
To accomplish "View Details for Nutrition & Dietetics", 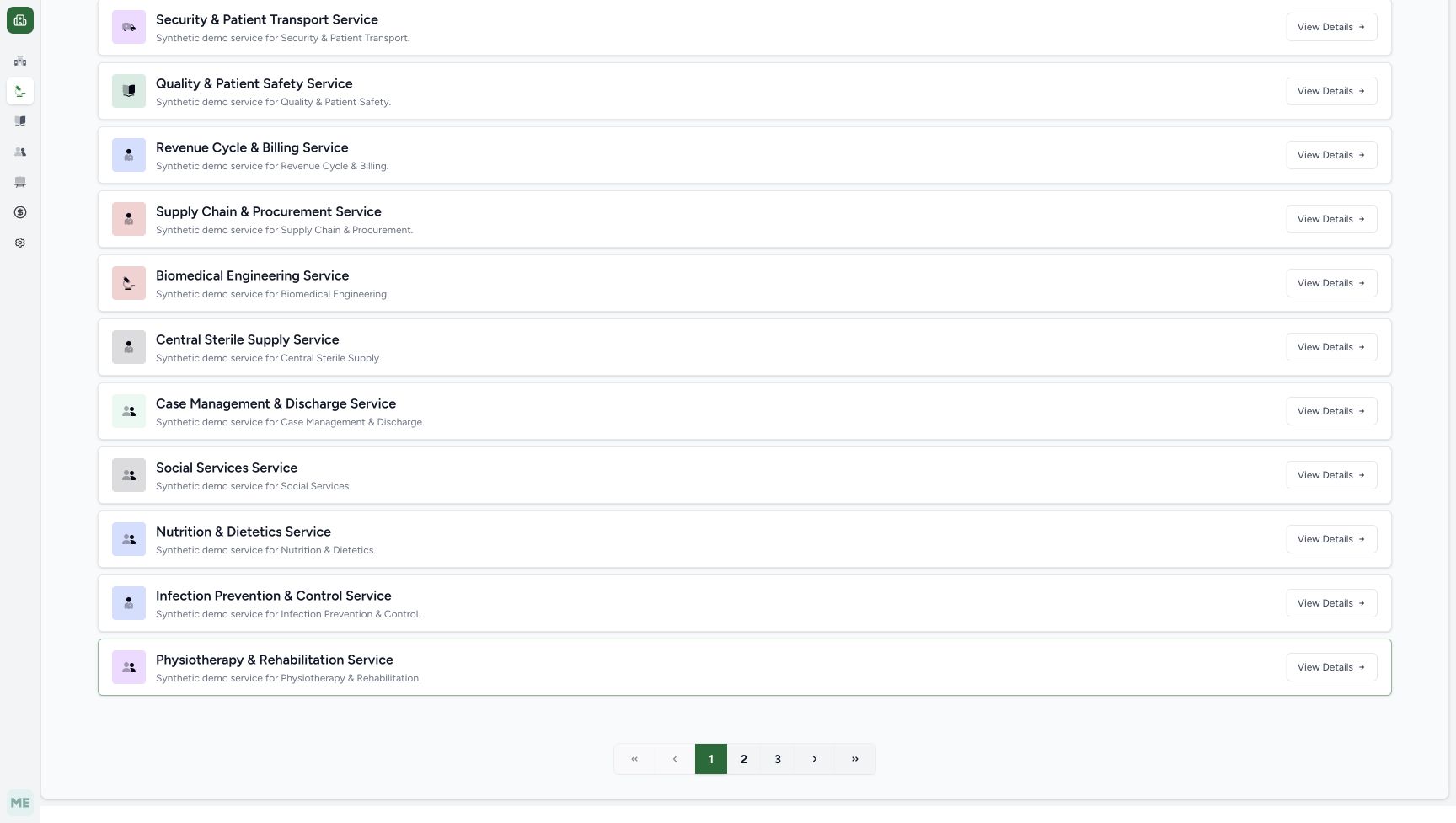I will 1331,539.
